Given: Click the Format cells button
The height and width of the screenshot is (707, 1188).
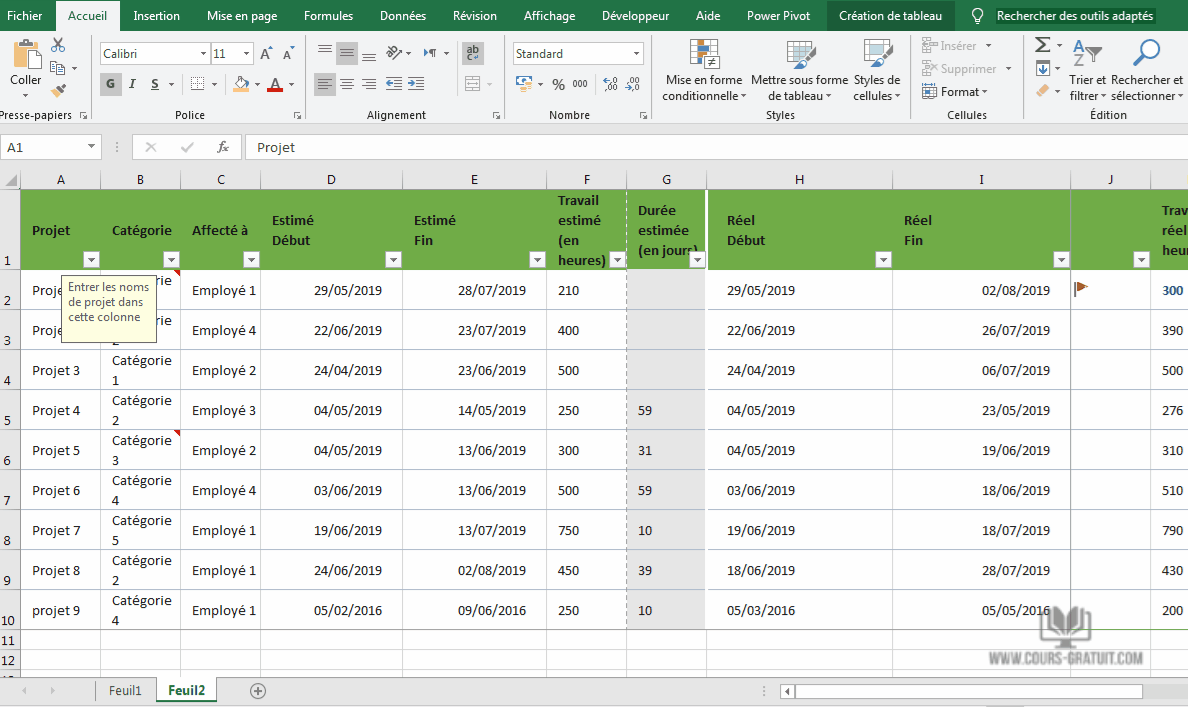Looking at the screenshot, I should 960,92.
